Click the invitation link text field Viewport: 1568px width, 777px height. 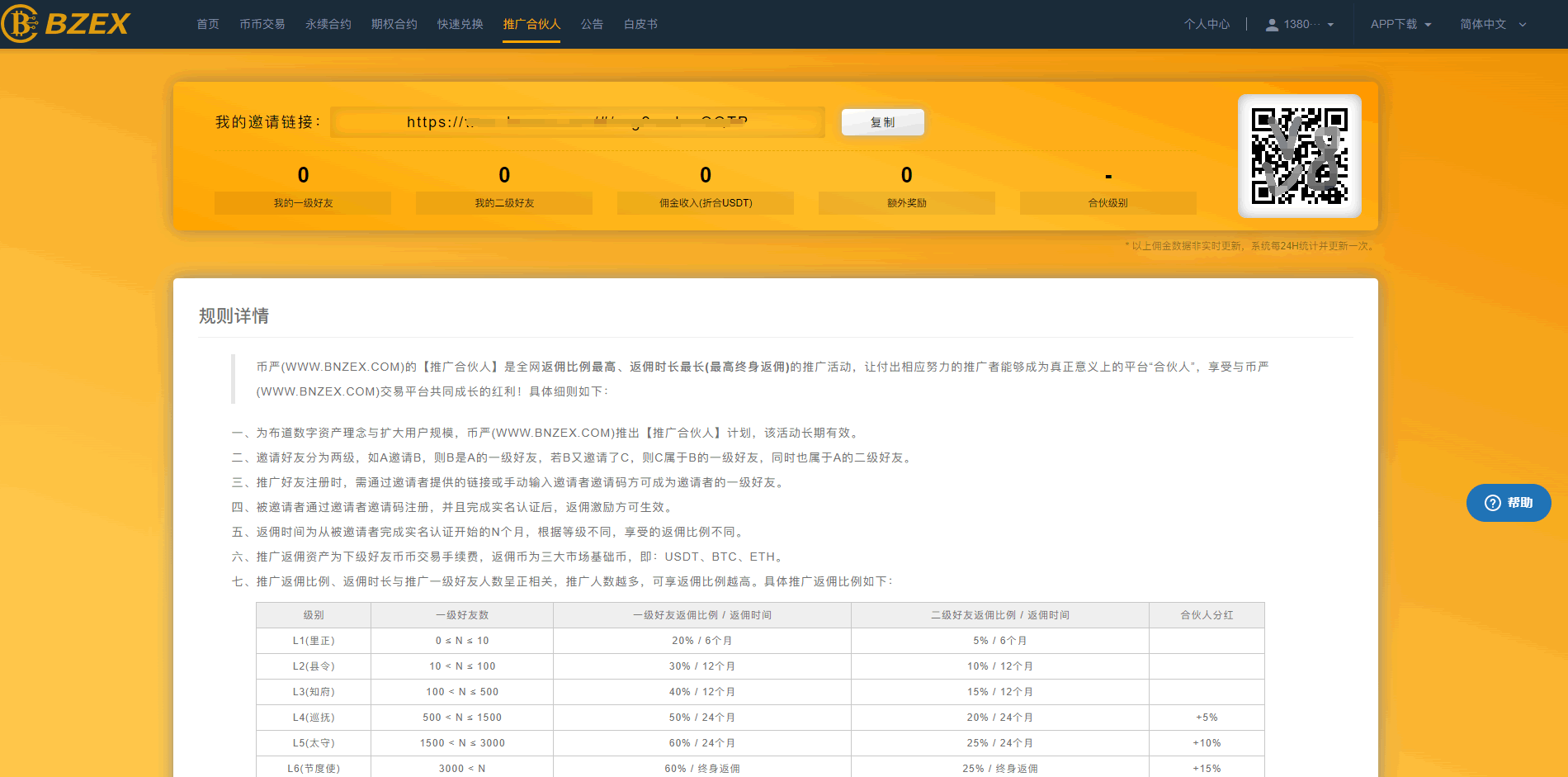coord(578,122)
